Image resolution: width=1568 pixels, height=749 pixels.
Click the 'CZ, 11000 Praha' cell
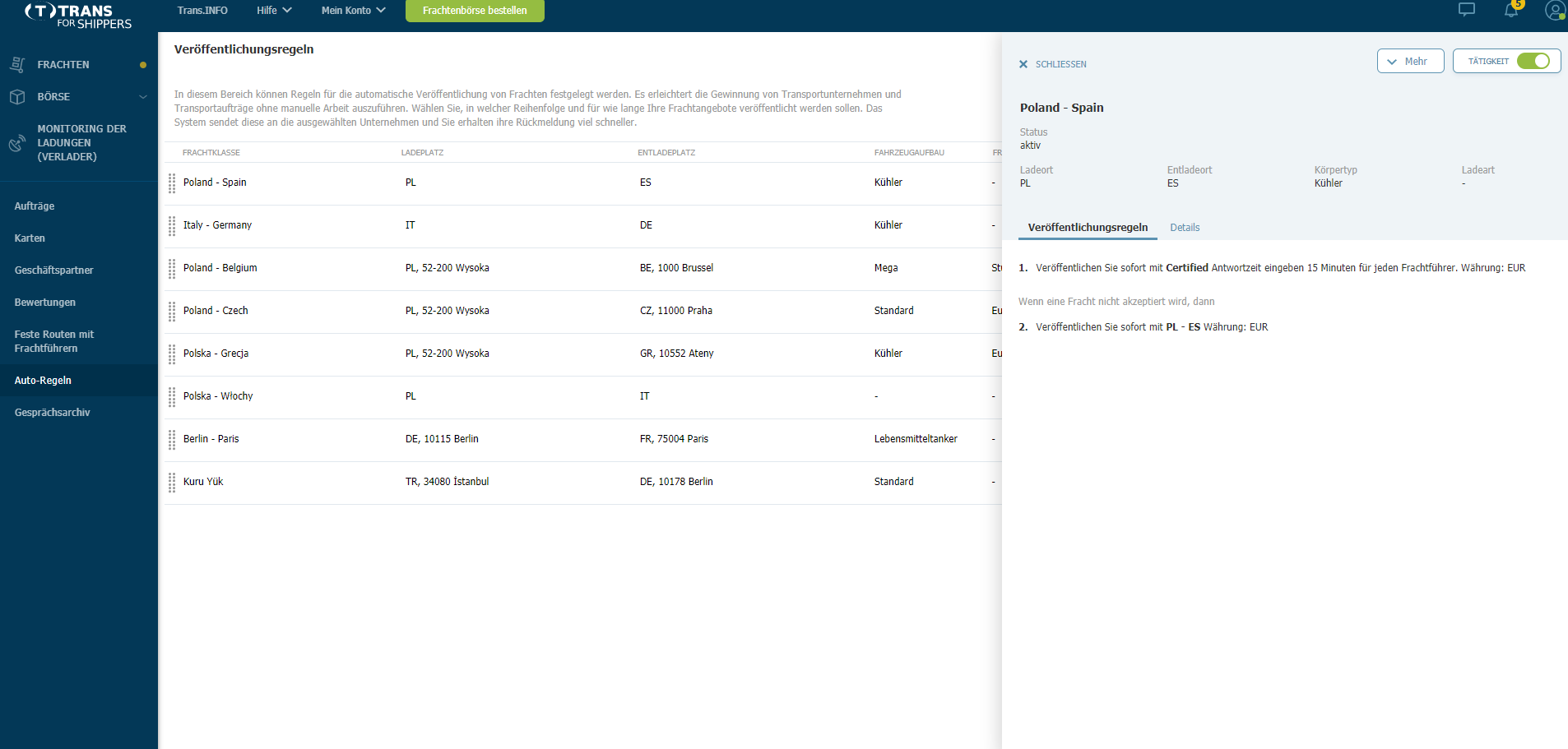pyautogui.click(x=675, y=311)
